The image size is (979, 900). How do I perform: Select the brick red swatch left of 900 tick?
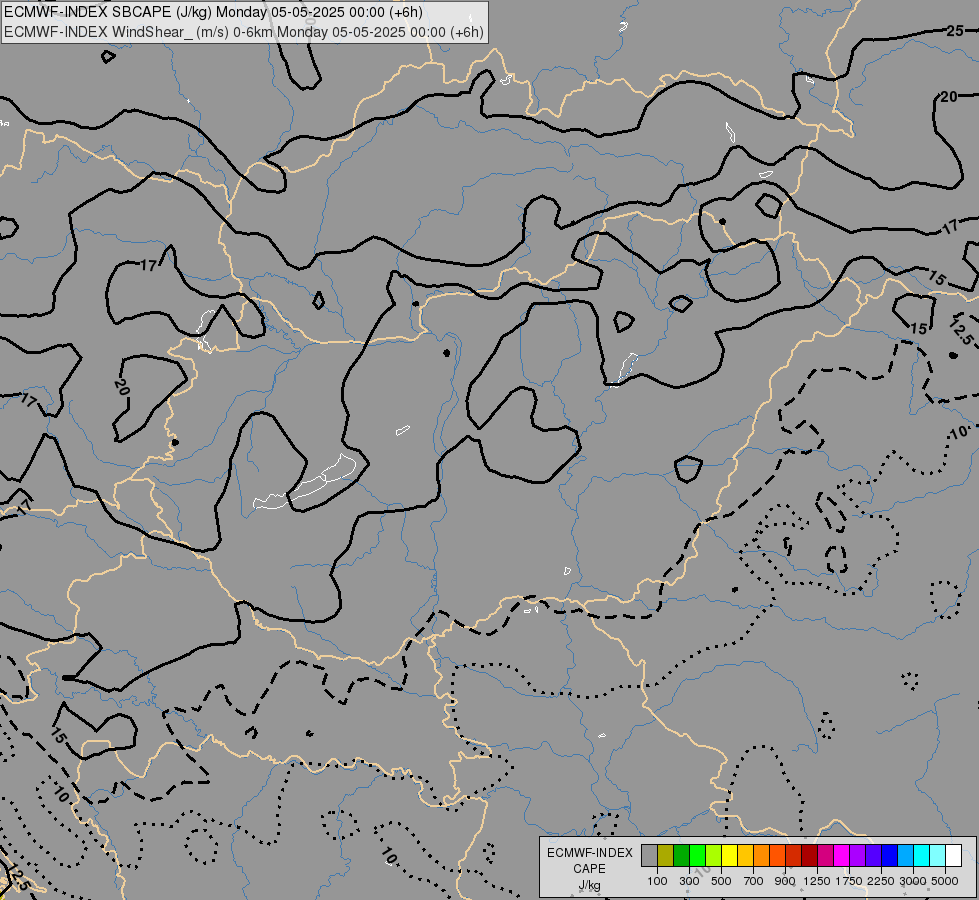(x=794, y=855)
